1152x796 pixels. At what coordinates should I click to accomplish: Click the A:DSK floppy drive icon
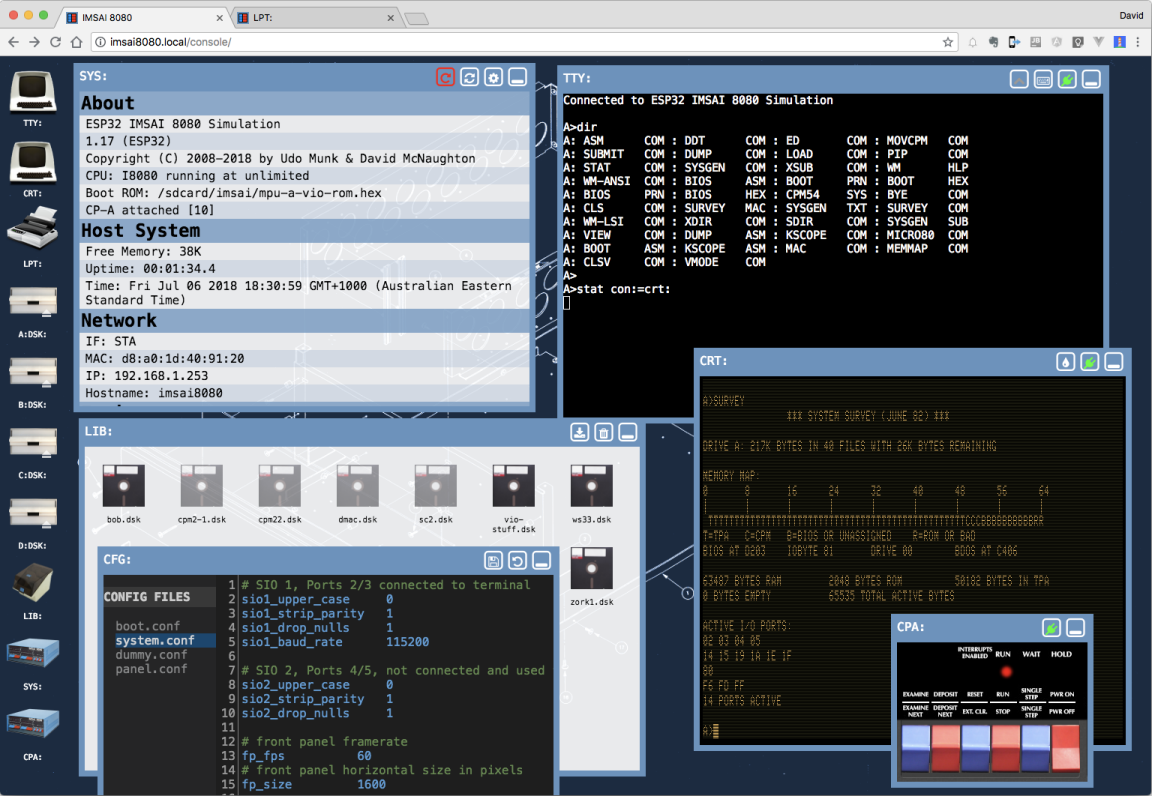click(32, 302)
